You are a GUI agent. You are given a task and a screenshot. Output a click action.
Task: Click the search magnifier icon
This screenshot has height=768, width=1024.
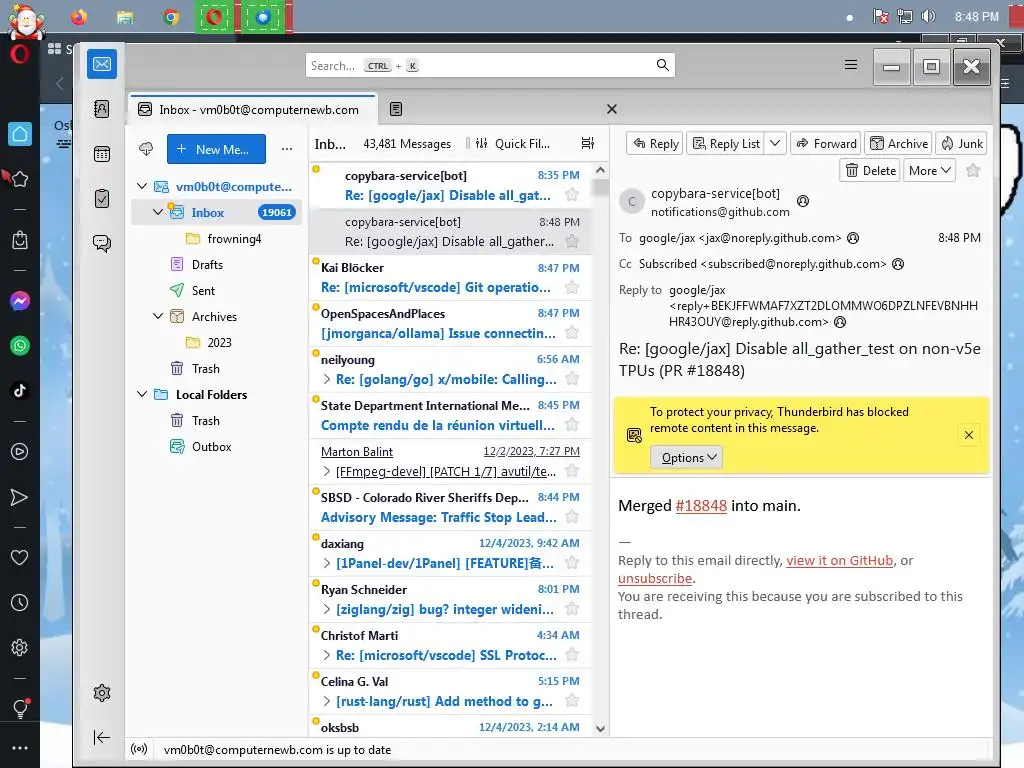(x=662, y=65)
